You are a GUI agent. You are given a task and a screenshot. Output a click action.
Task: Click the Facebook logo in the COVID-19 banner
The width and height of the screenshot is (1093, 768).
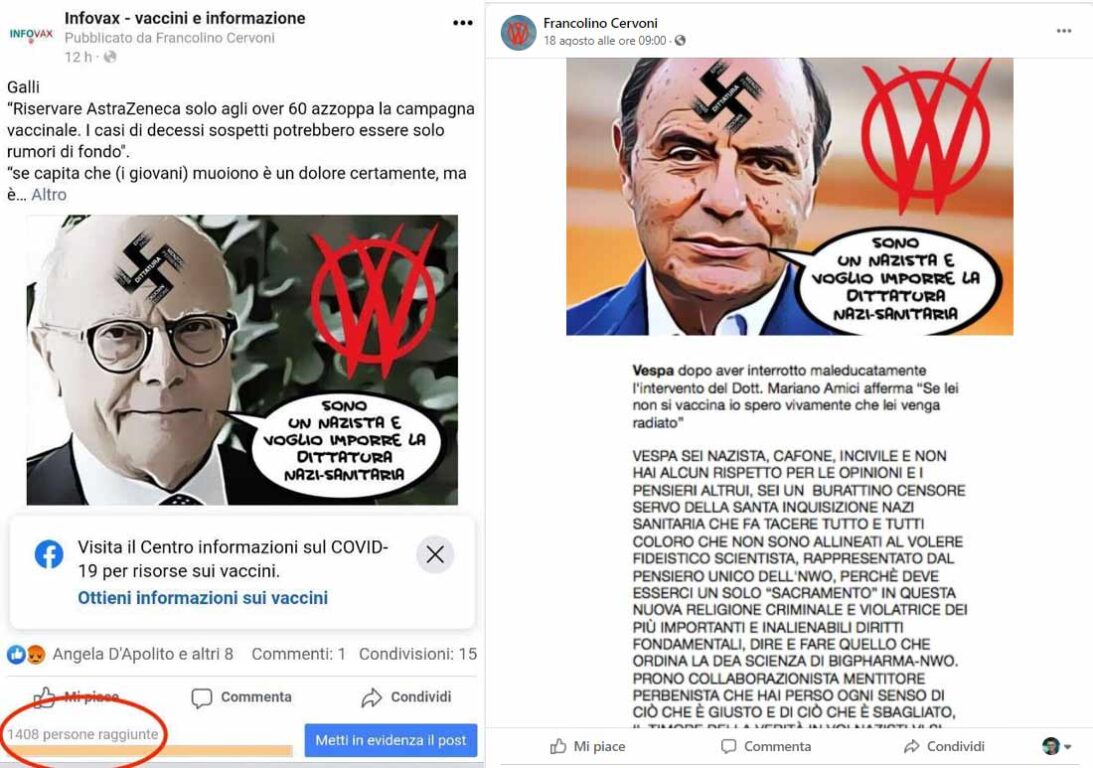(49, 555)
